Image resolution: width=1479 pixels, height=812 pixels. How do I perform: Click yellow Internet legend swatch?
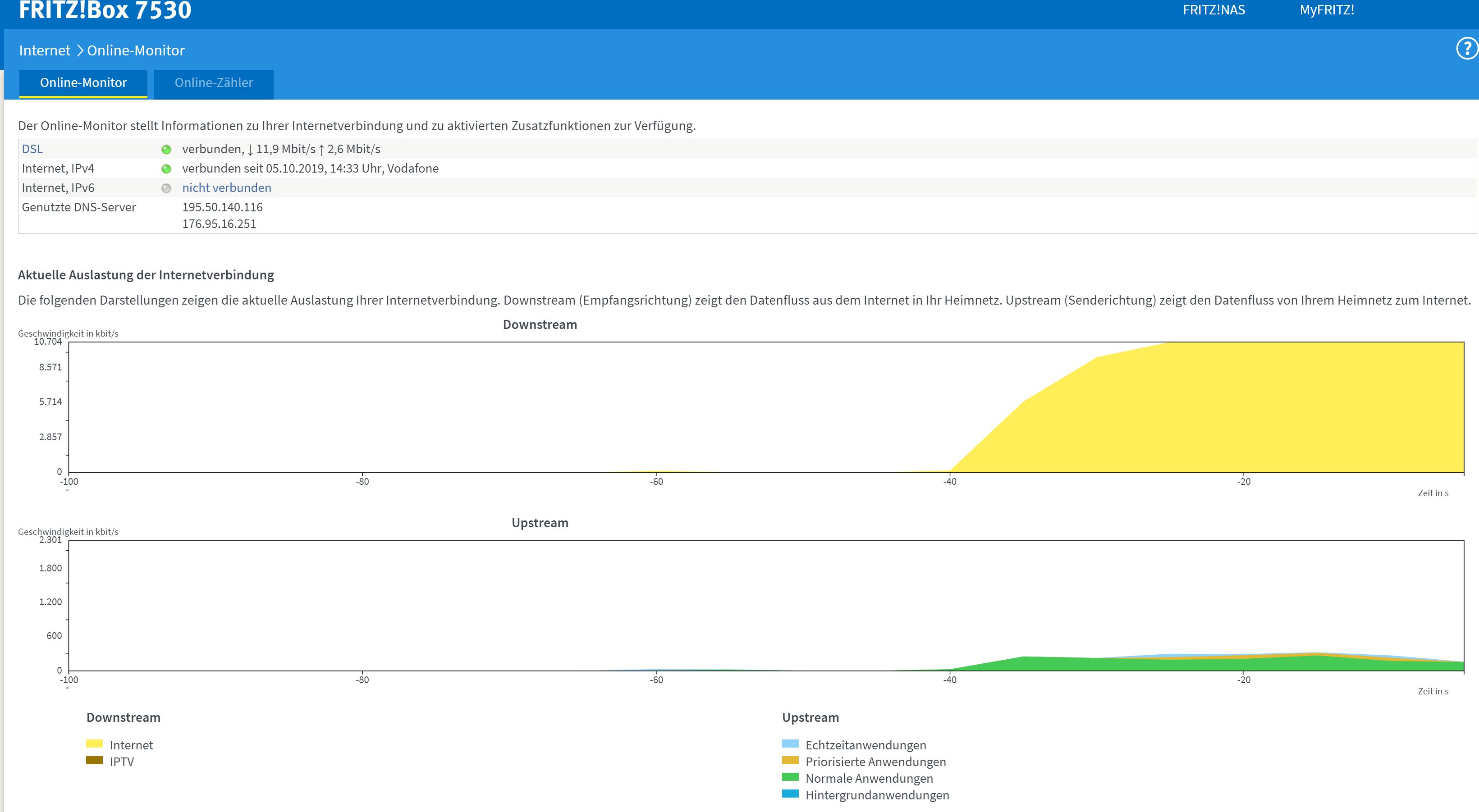tap(94, 744)
